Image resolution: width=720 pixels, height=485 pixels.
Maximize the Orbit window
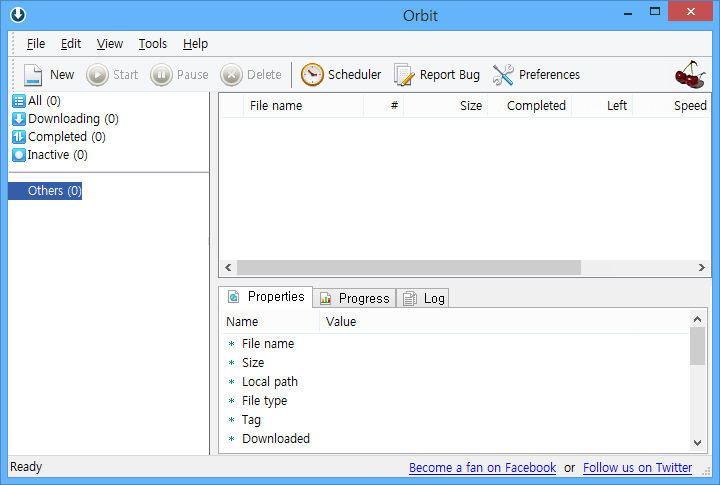(655, 12)
